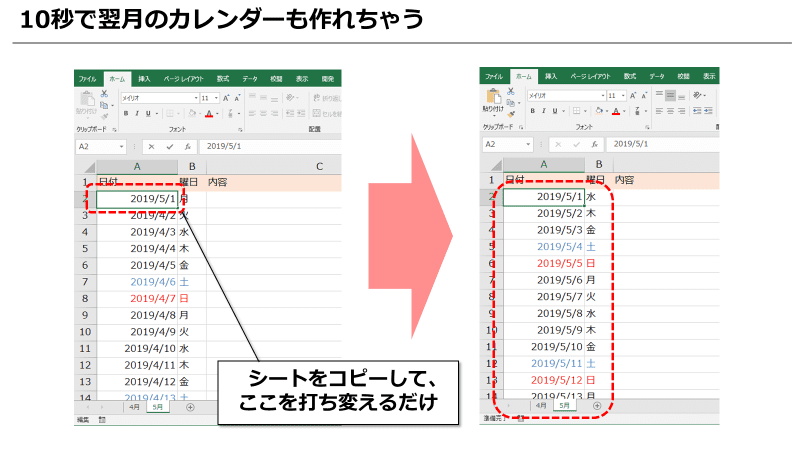Open Name Box dropdown in May-dates Excel window
The image size is (800, 450).
pos(528,144)
